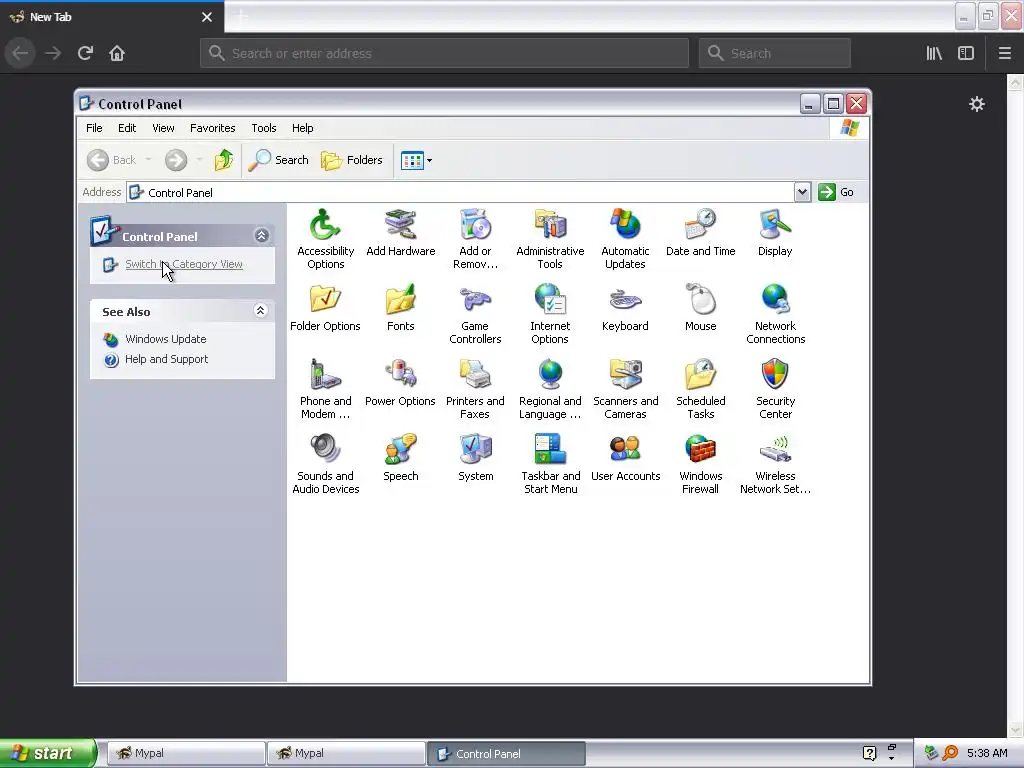Click the Control Panel address field
The image size is (1024, 768).
[460, 192]
